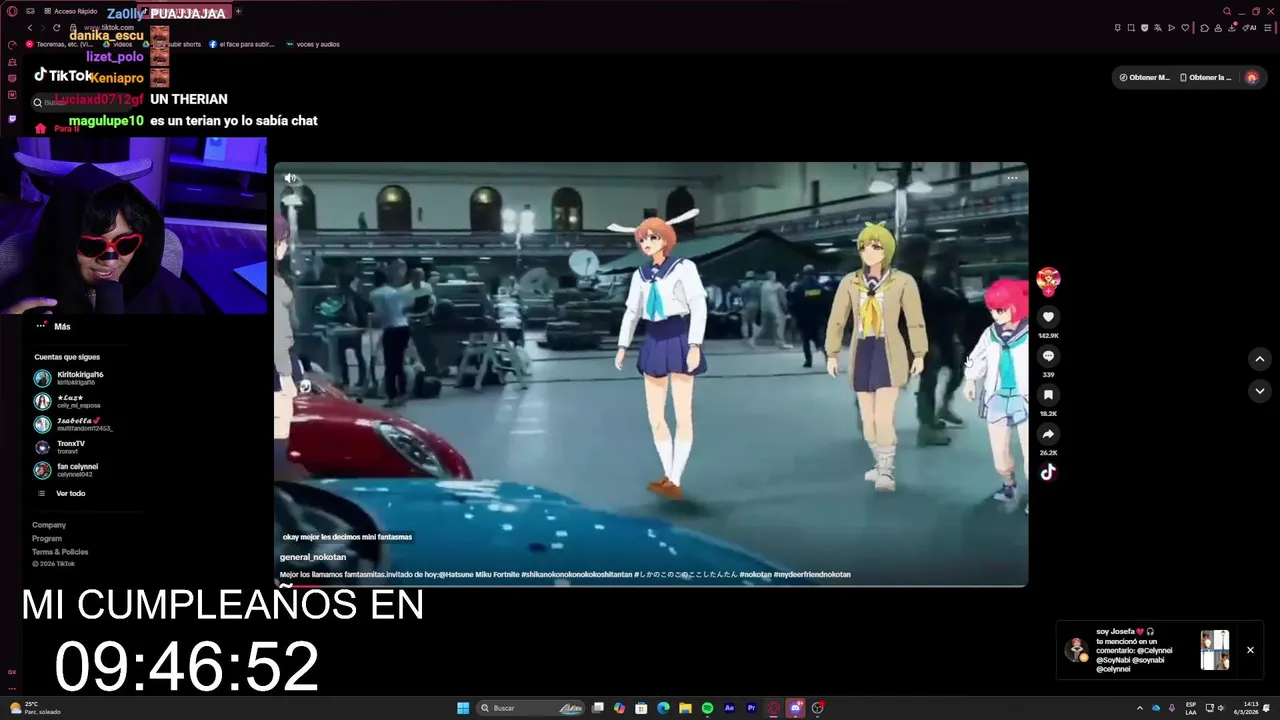Click Obtener M... desktop app button
Image resolution: width=1280 pixels, height=720 pixels.
[x=1144, y=77]
